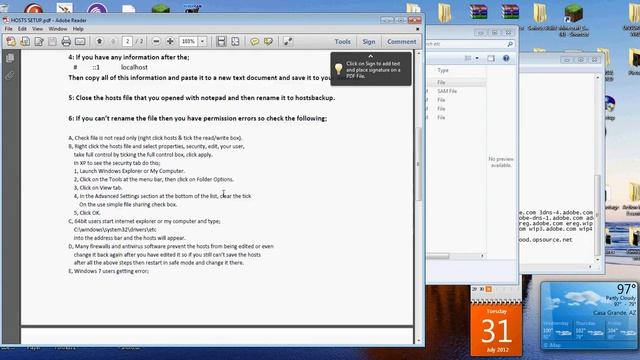
Task: Click the fit-width scrolling mode icon
Action: click(221, 42)
